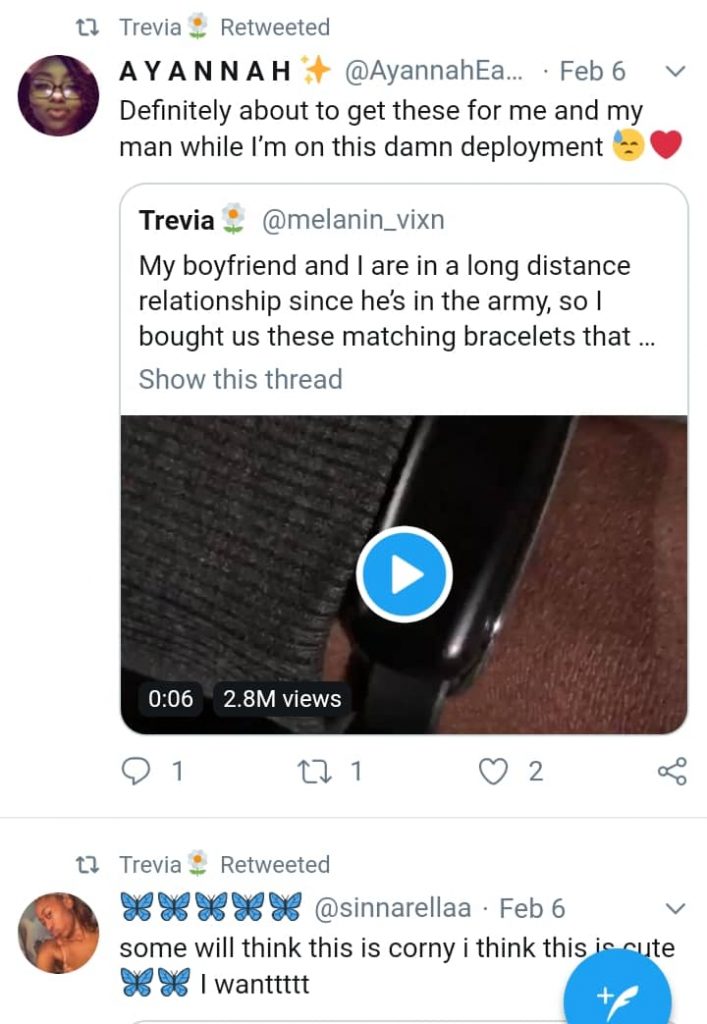Expand options chevron on Ayannah's tweet
The image size is (707, 1024).
pos(675,72)
